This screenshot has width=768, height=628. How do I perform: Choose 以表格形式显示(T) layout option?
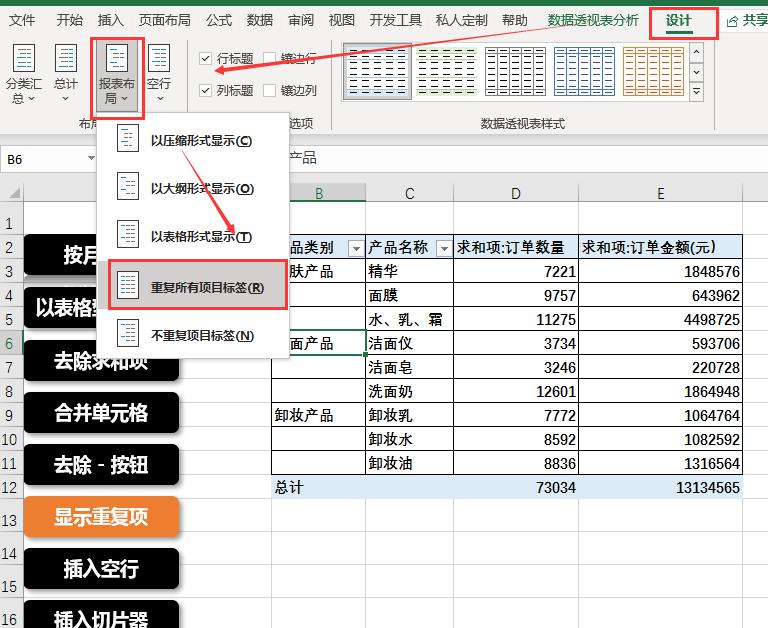(192, 237)
